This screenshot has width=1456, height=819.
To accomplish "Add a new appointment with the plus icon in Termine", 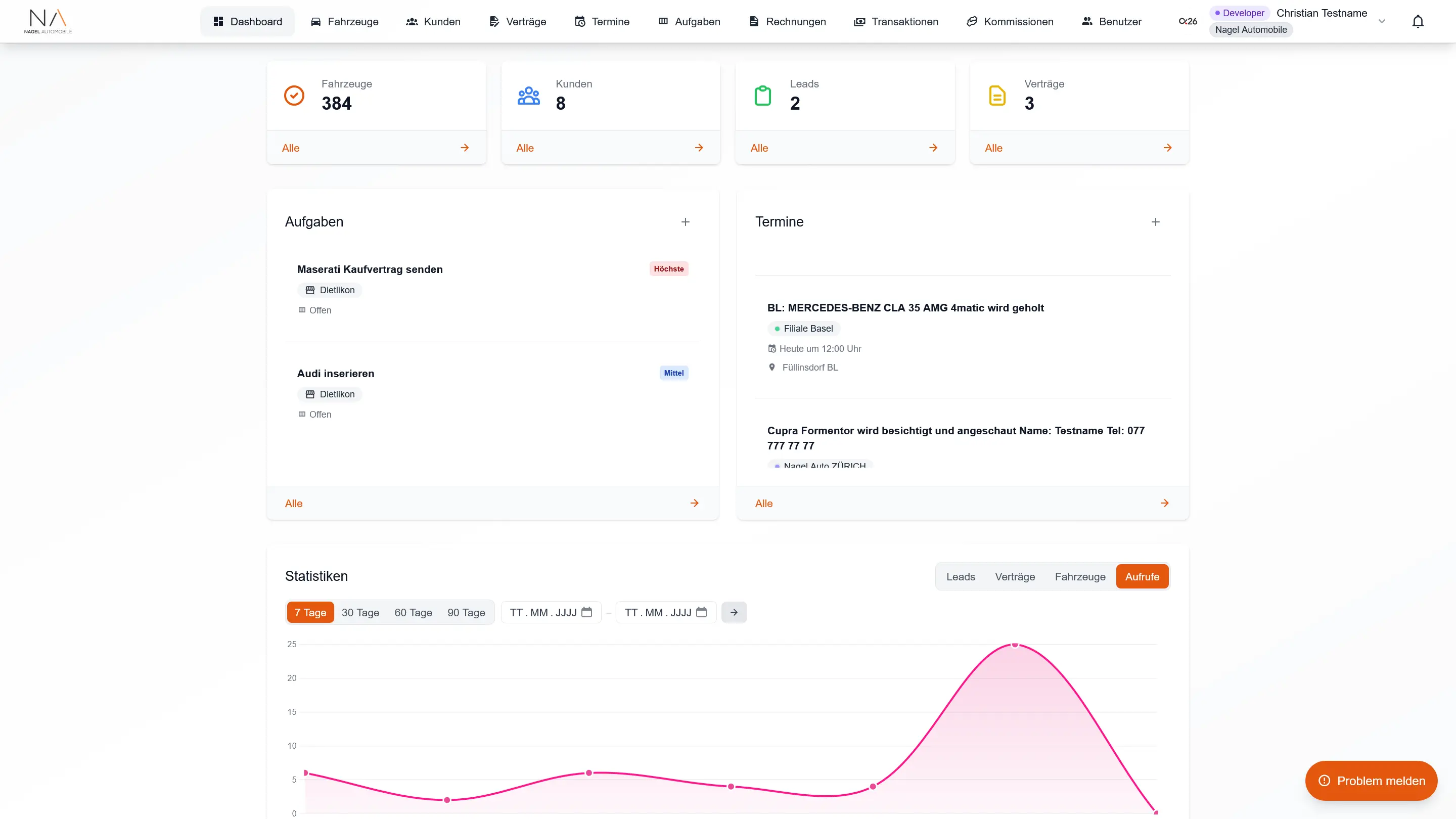I will pos(1155,222).
